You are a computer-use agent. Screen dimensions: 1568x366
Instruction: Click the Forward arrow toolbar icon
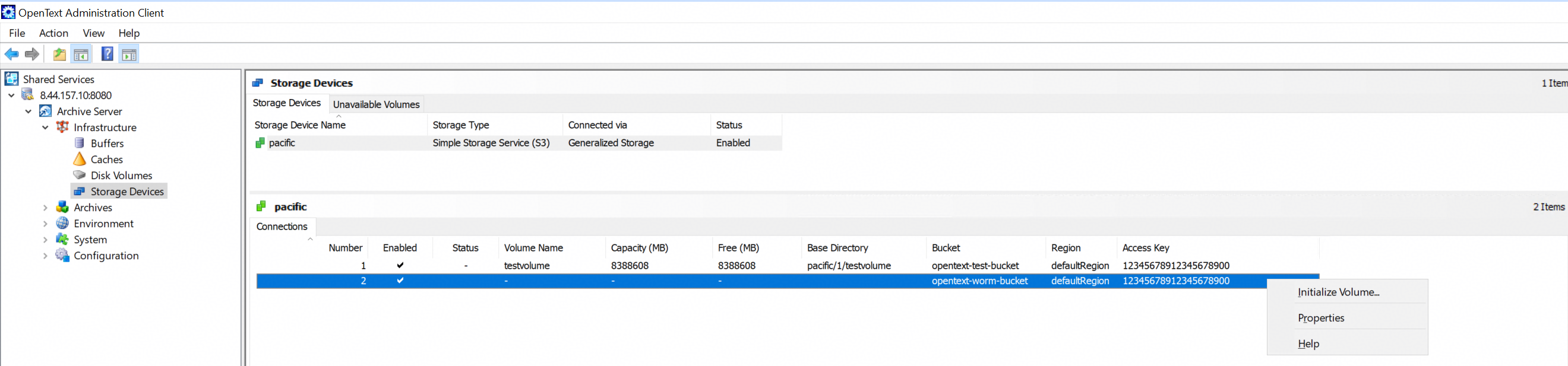click(x=32, y=54)
